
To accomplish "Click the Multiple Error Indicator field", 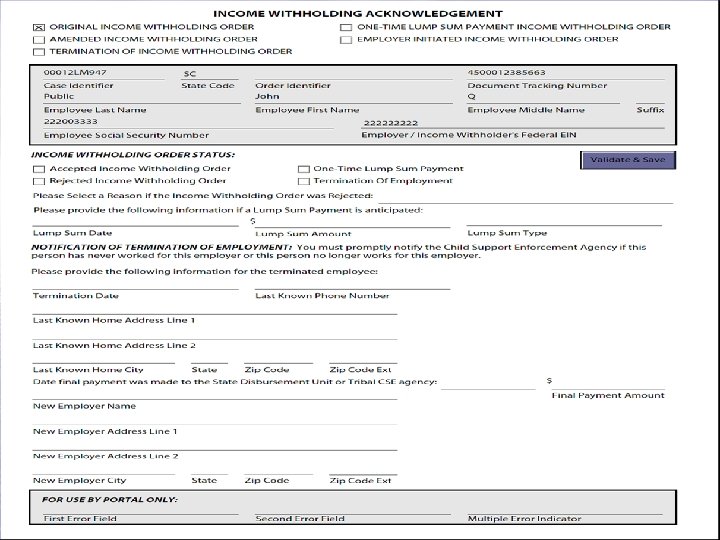I will (x=565, y=509).
